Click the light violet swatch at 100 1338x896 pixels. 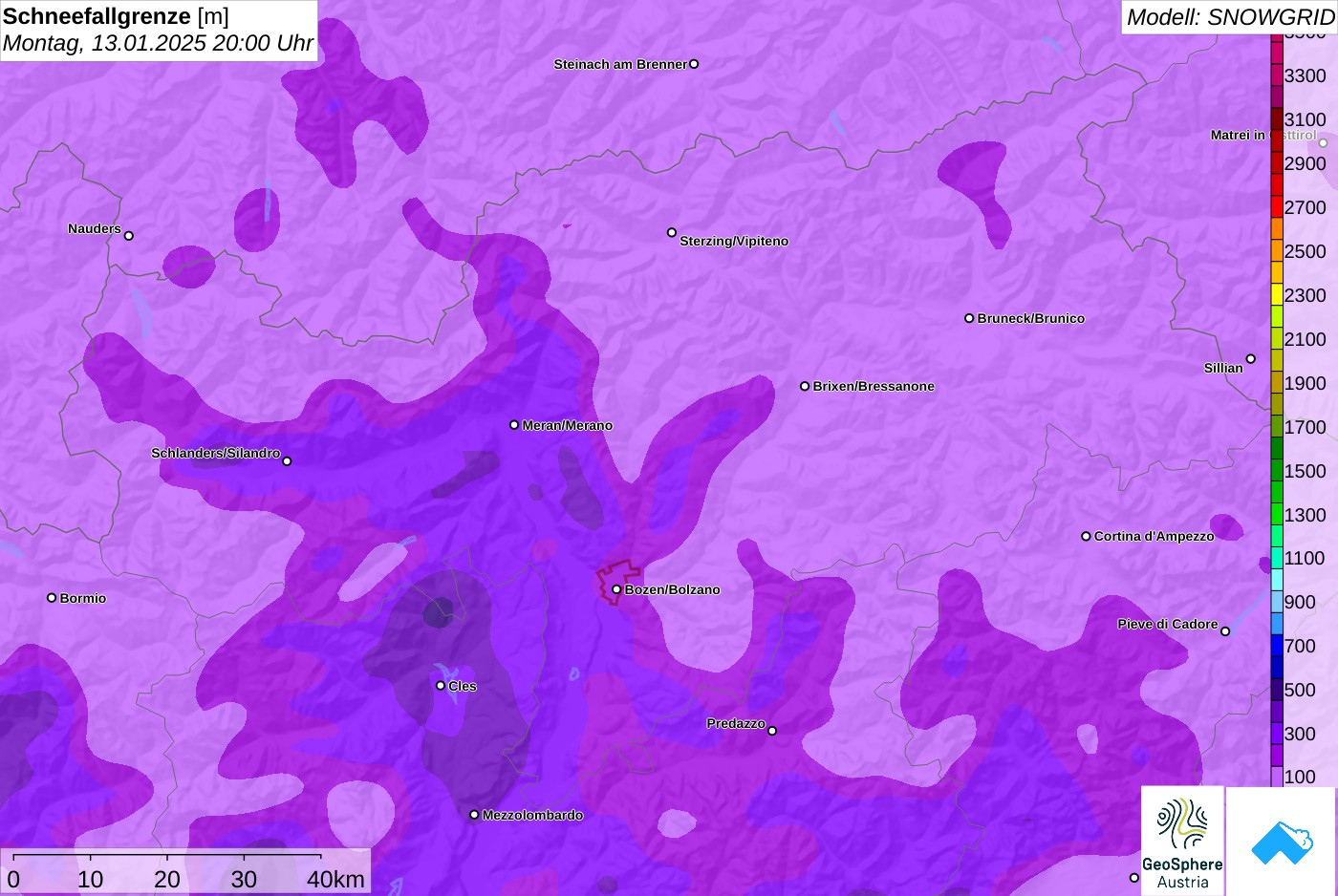(x=1277, y=777)
